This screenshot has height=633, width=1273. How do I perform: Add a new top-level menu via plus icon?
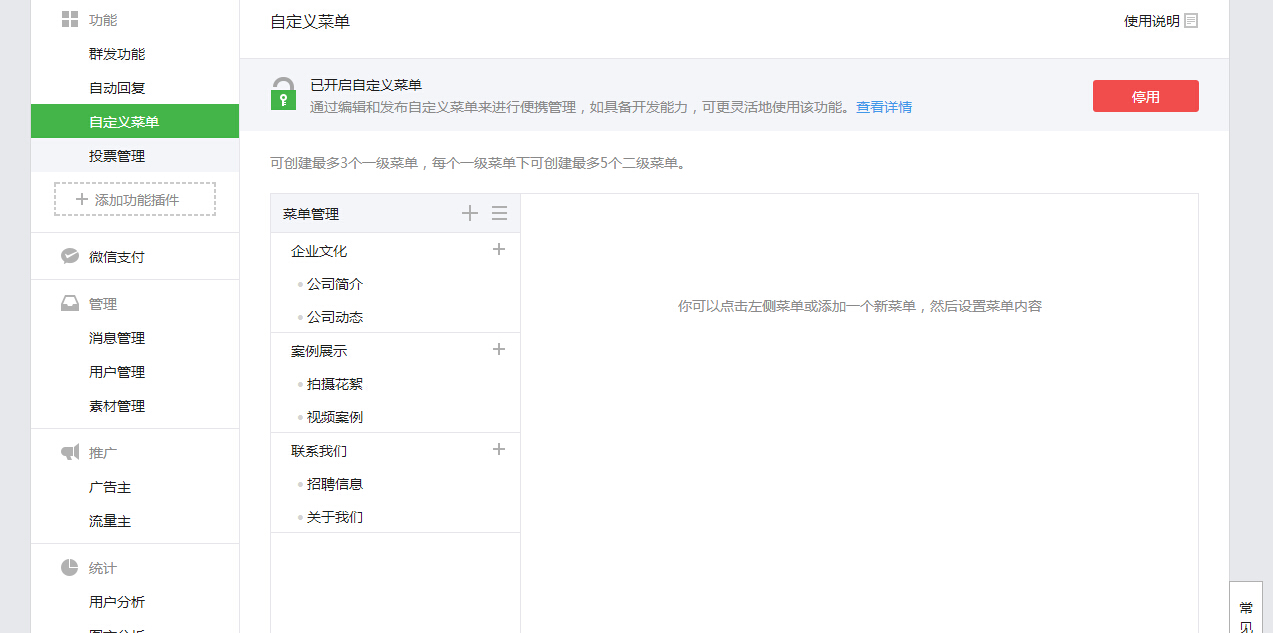[x=470, y=212]
